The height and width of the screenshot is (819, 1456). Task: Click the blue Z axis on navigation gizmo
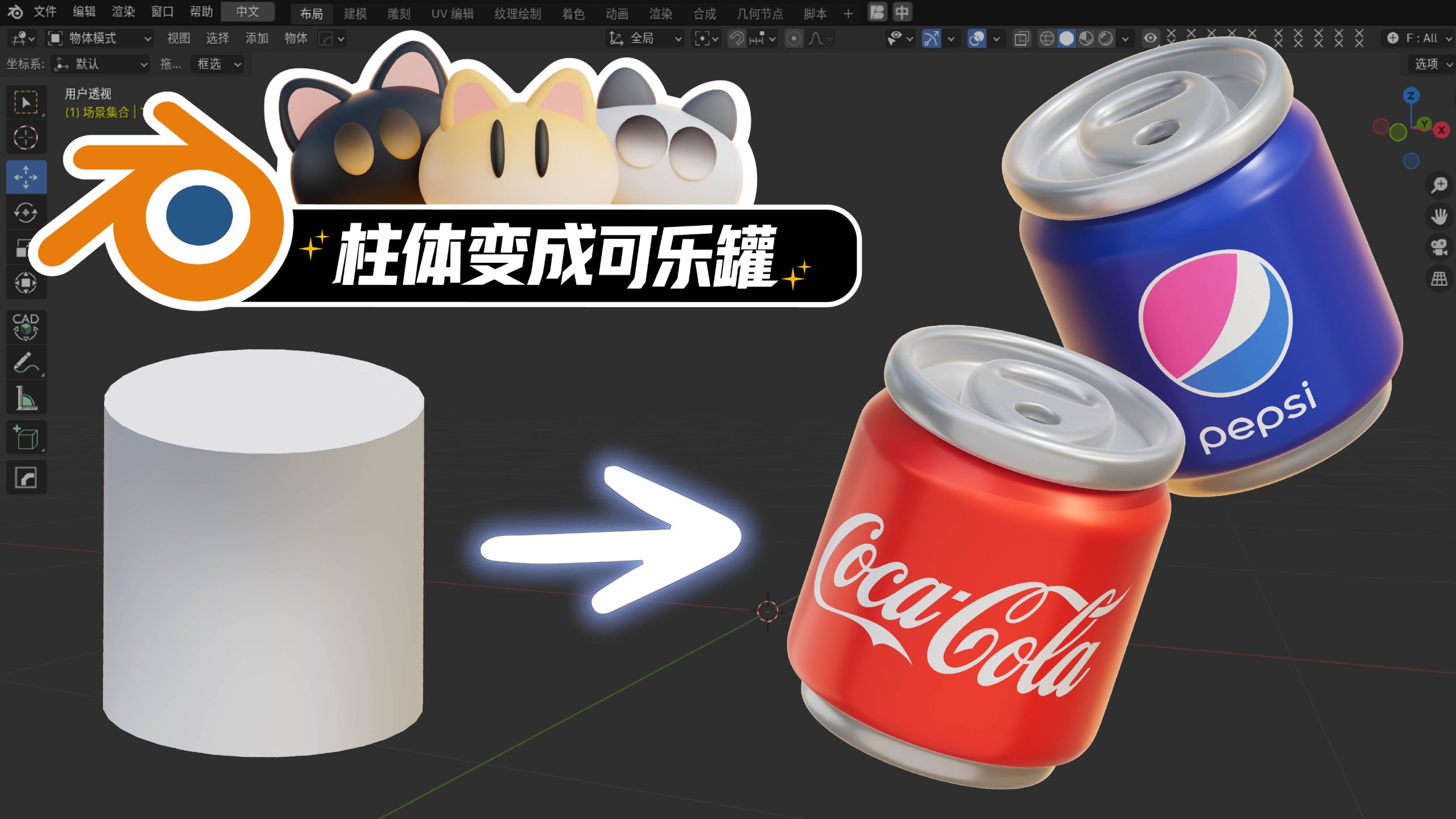(1410, 96)
